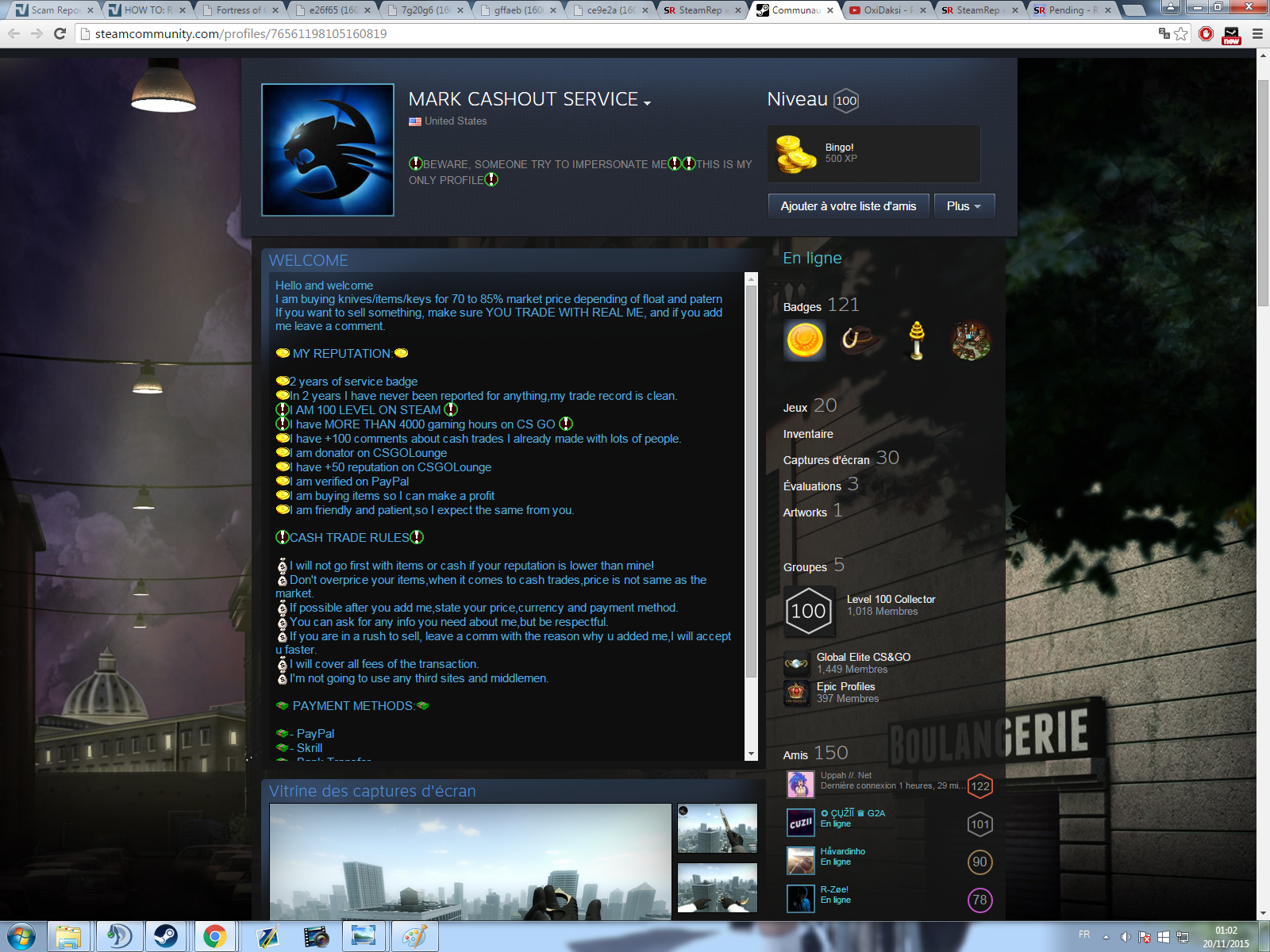Open the Inventaire link
The image size is (1270, 952).
808,434
